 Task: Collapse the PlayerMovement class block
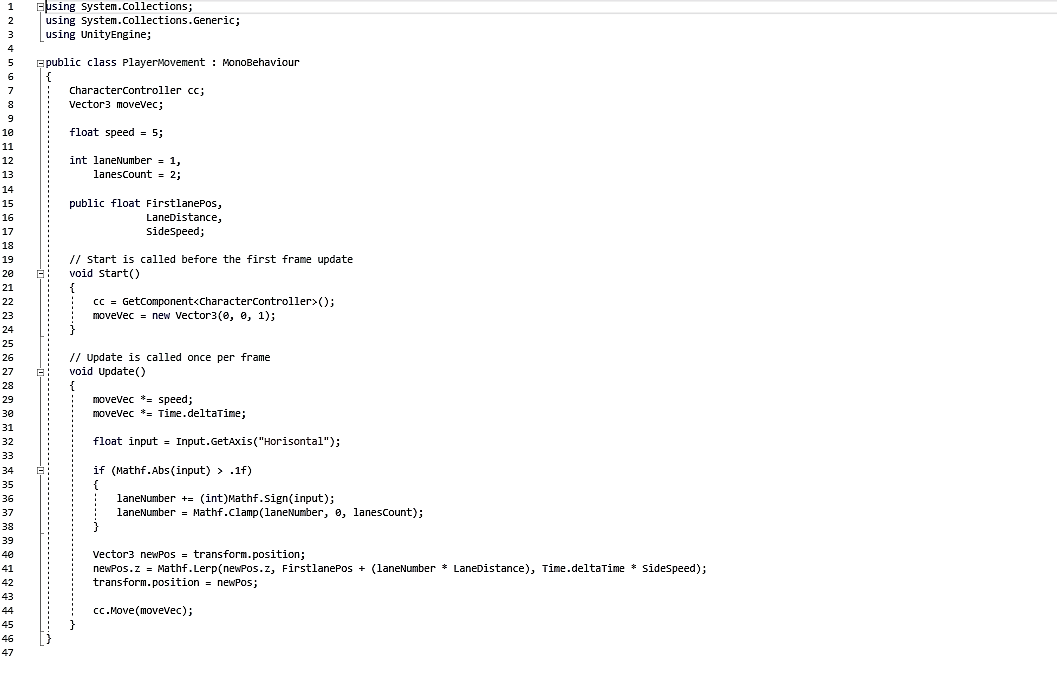pos(41,62)
